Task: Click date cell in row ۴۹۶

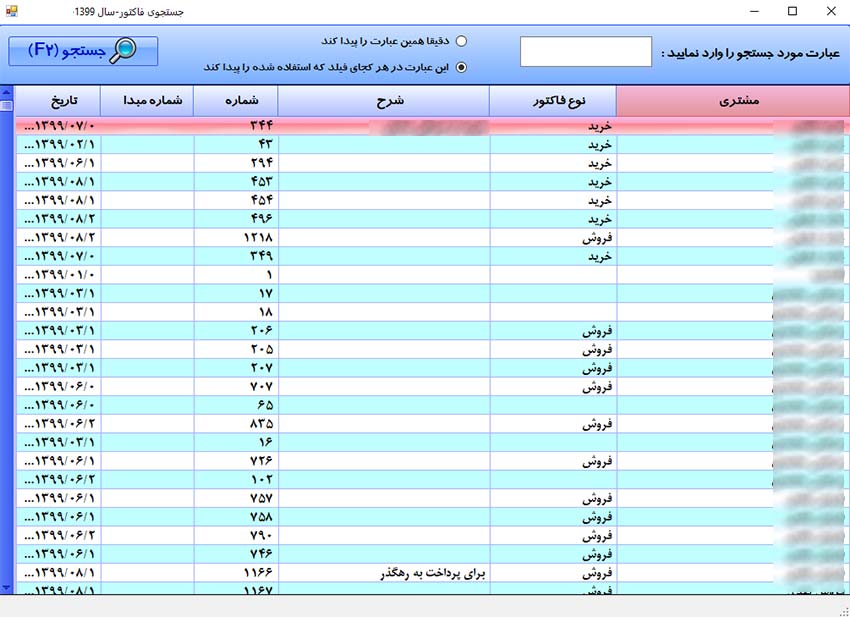Action: pyautogui.click(x=58, y=219)
